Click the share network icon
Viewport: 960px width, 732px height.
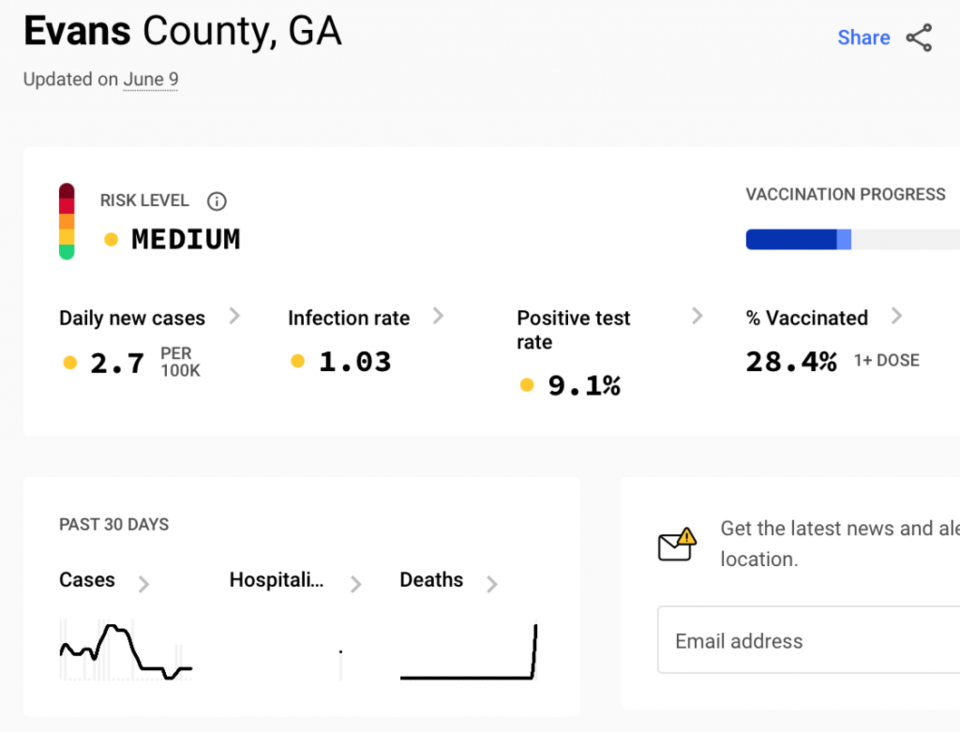(919, 38)
